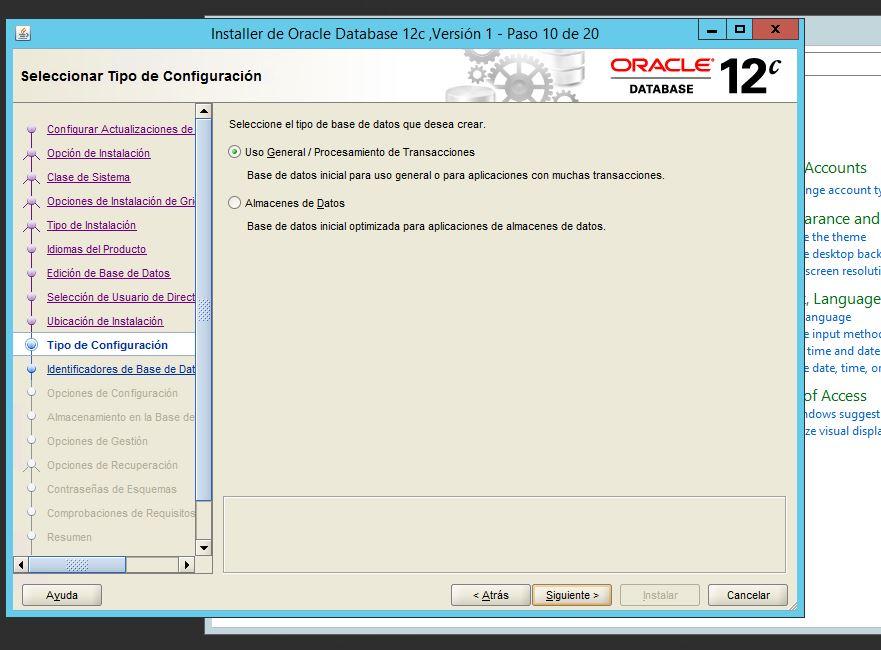Screen dimensions: 881x650
Task: Go back with the Atrás button
Action: pos(491,595)
